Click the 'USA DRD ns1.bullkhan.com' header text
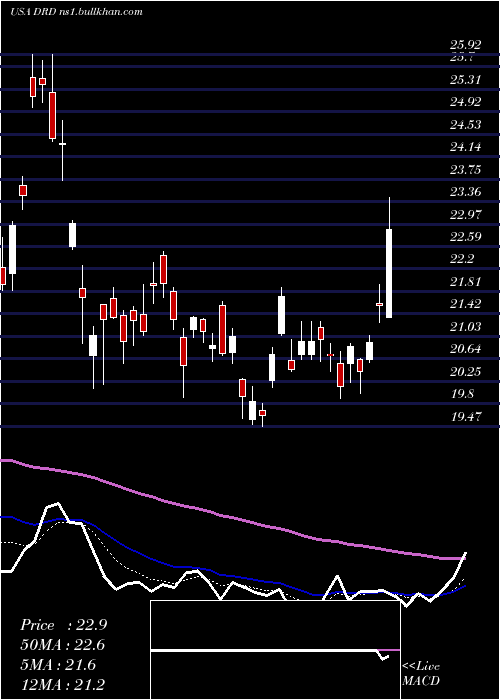The width and height of the screenshot is (500, 700). coord(76,12)
